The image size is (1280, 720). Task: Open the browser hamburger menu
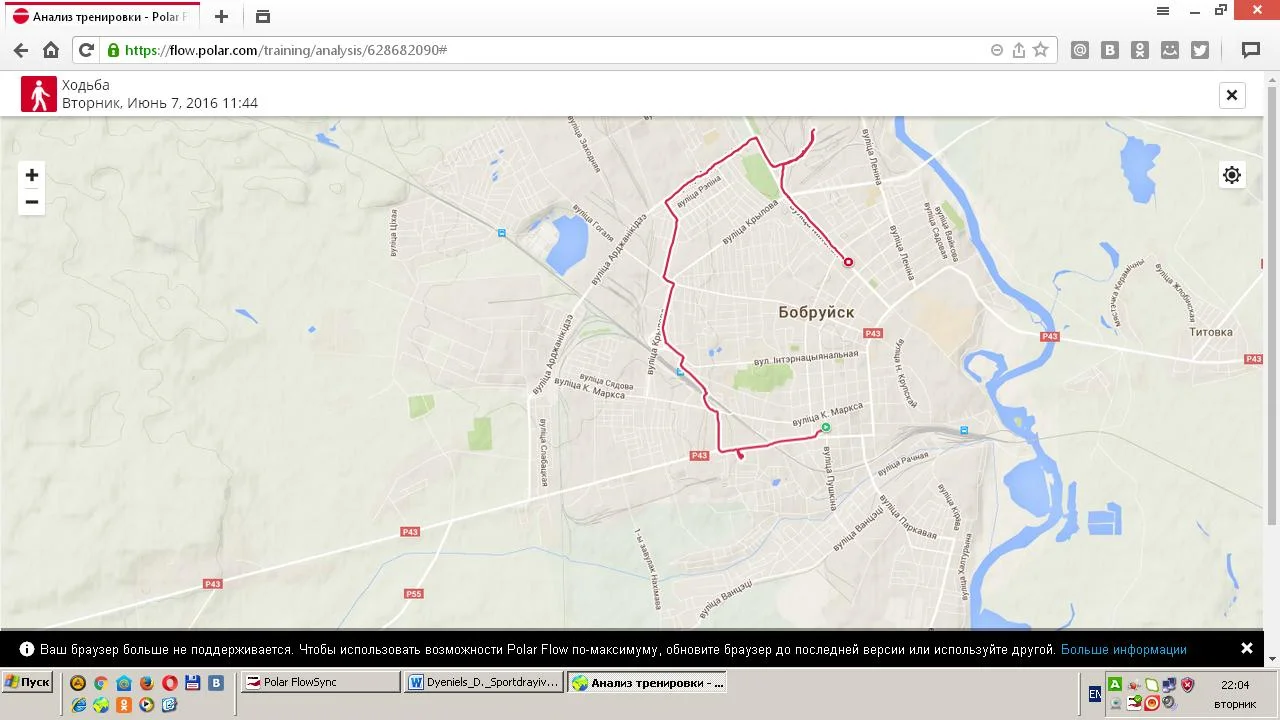(1163, 11)
